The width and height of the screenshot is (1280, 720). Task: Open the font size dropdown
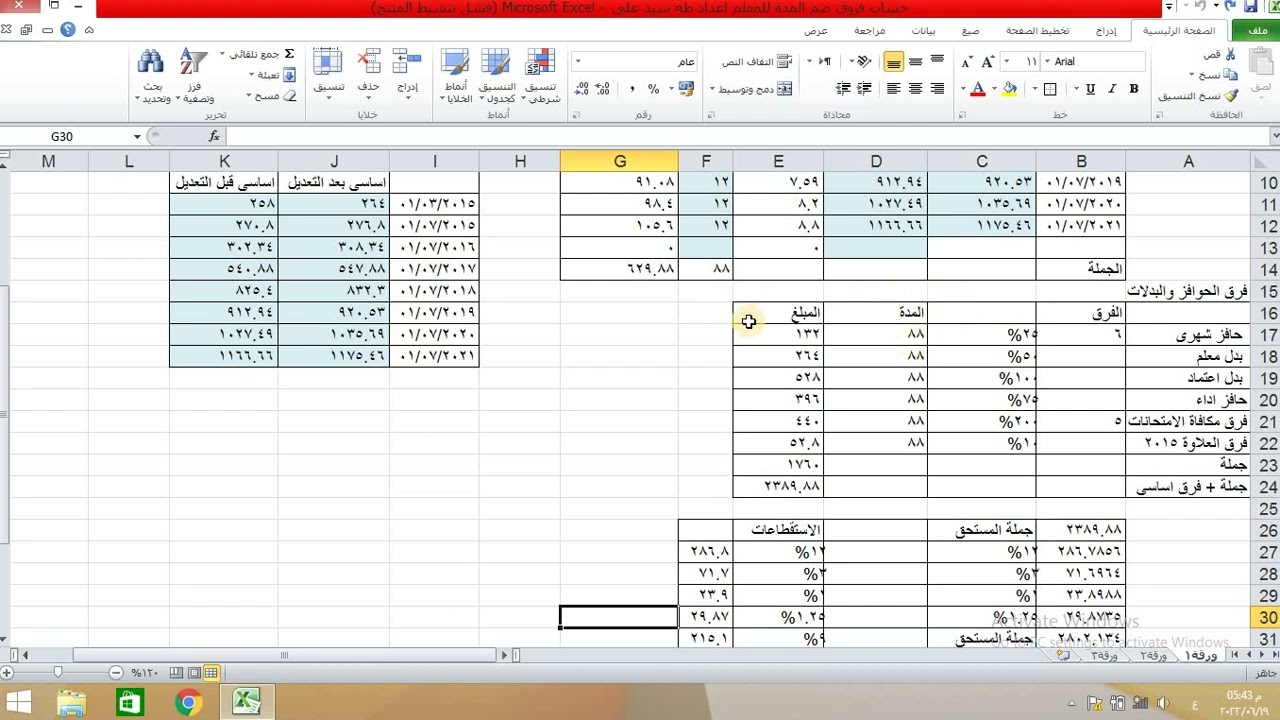click(1005, 62)
